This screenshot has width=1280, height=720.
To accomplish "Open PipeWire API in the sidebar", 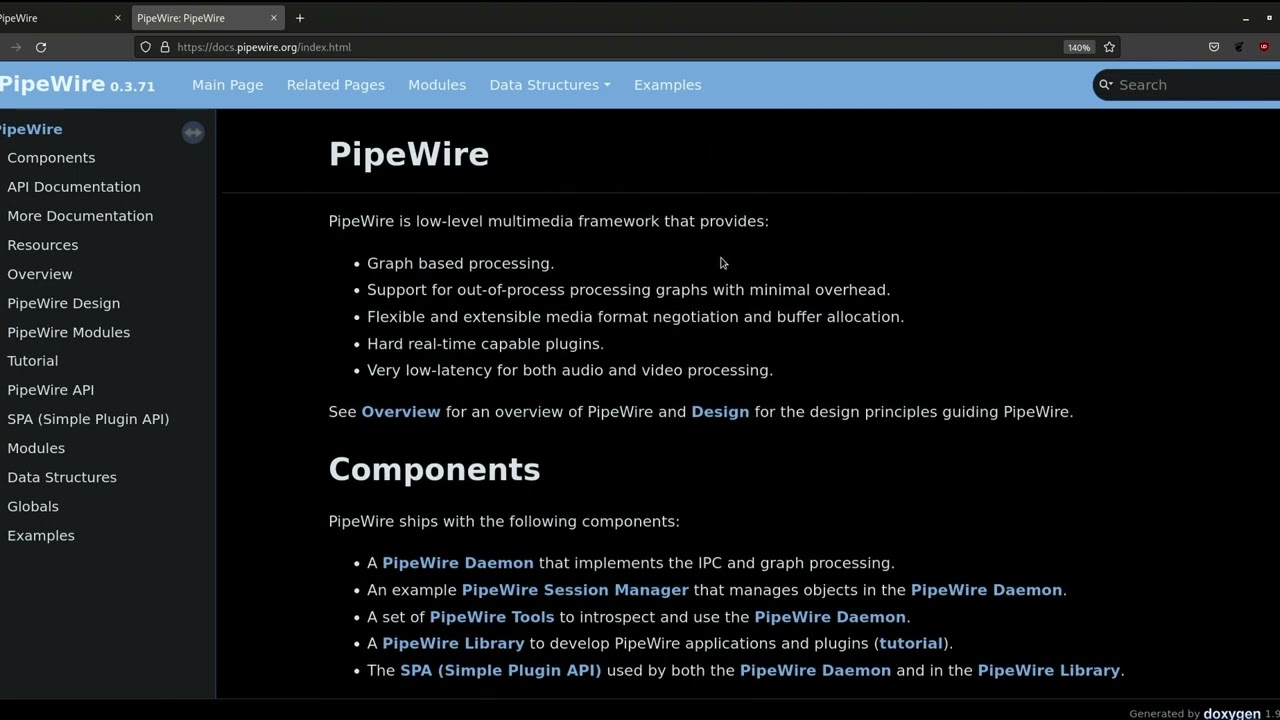I will [x=50, y=390].
